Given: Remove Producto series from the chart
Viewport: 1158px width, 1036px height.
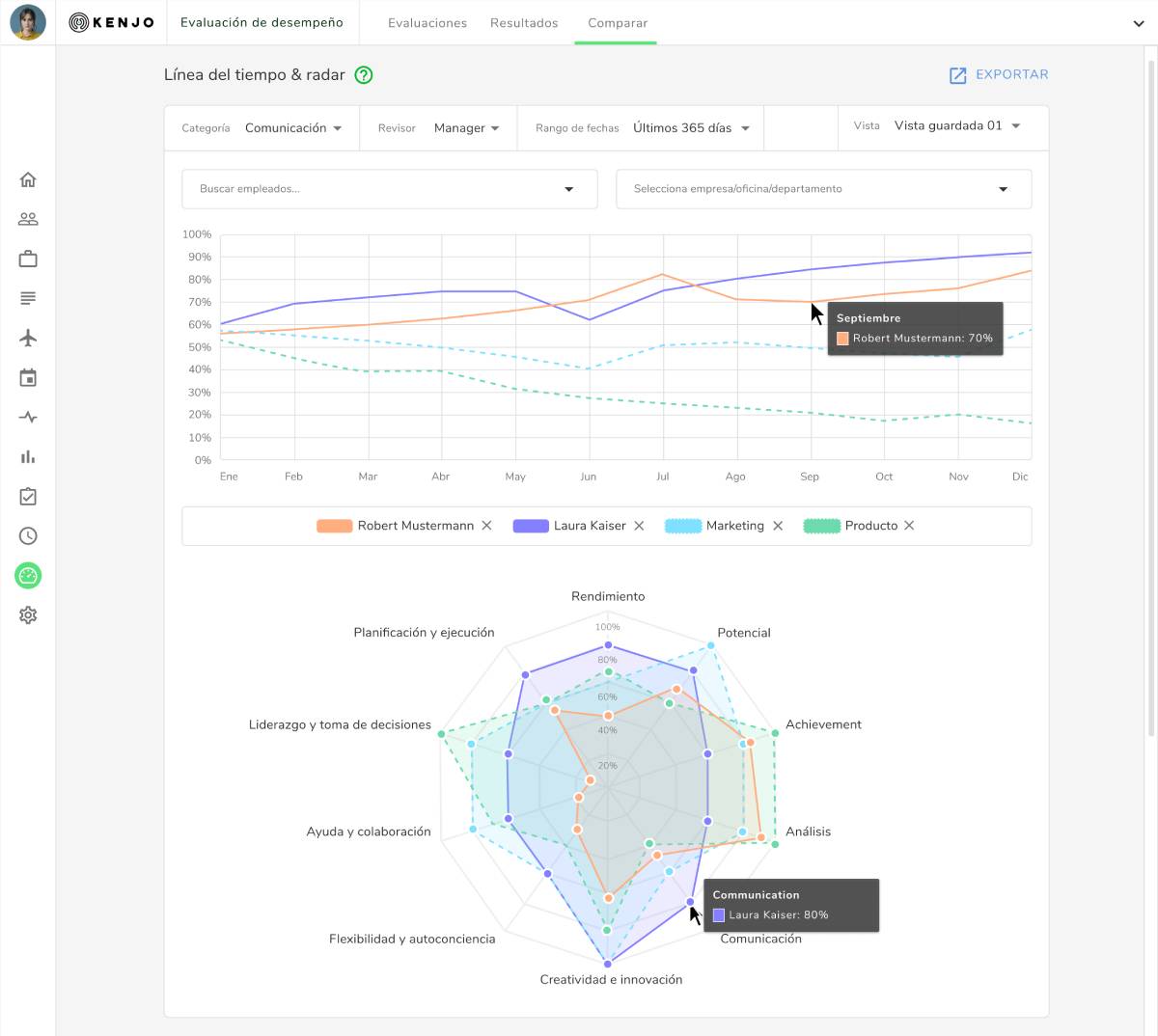Looking at the screenshot, I should coord(909,526).
